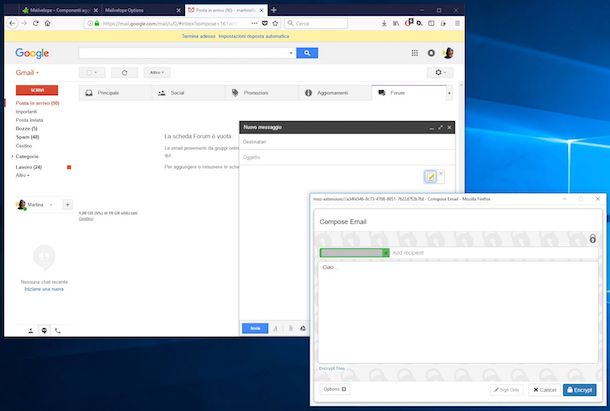Open the Firefox hamburger menu
This screenshot has width=610, height=411.
pyautogui.click(x=458, y=23)
